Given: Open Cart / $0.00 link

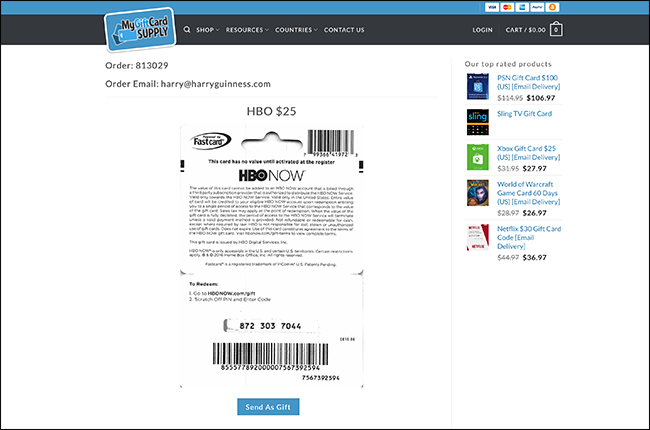Looking at the screenshot, I should coord(525,30).
